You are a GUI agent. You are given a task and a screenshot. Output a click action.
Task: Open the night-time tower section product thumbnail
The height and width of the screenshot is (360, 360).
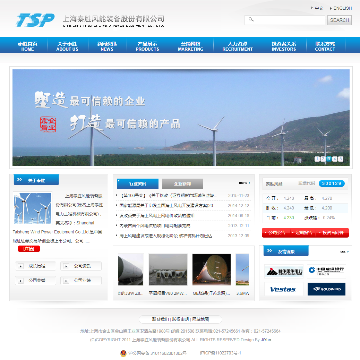pos(211,269)
